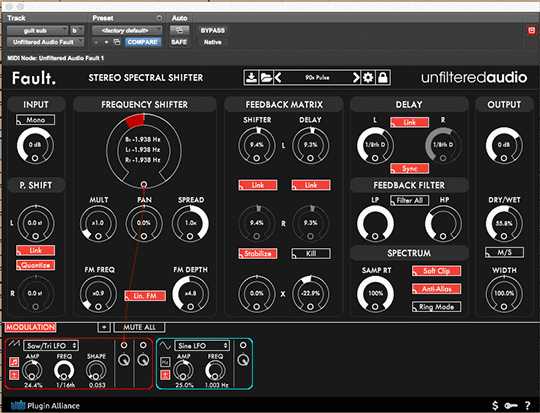Click the output WIDTH knob
This screenshot has height=413, width=540.
(504, 294)
